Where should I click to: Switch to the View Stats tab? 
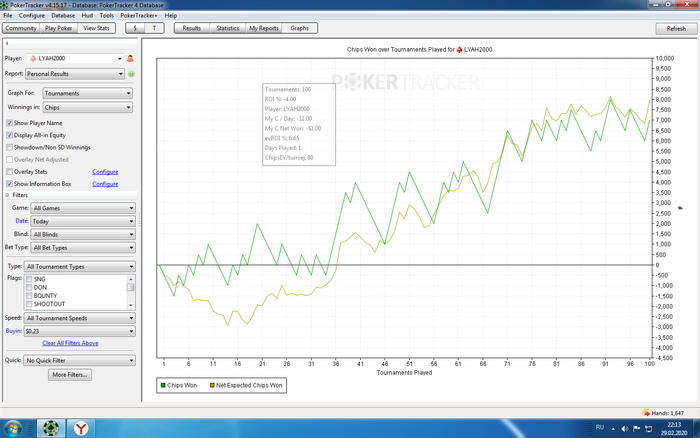click(96, 28)
